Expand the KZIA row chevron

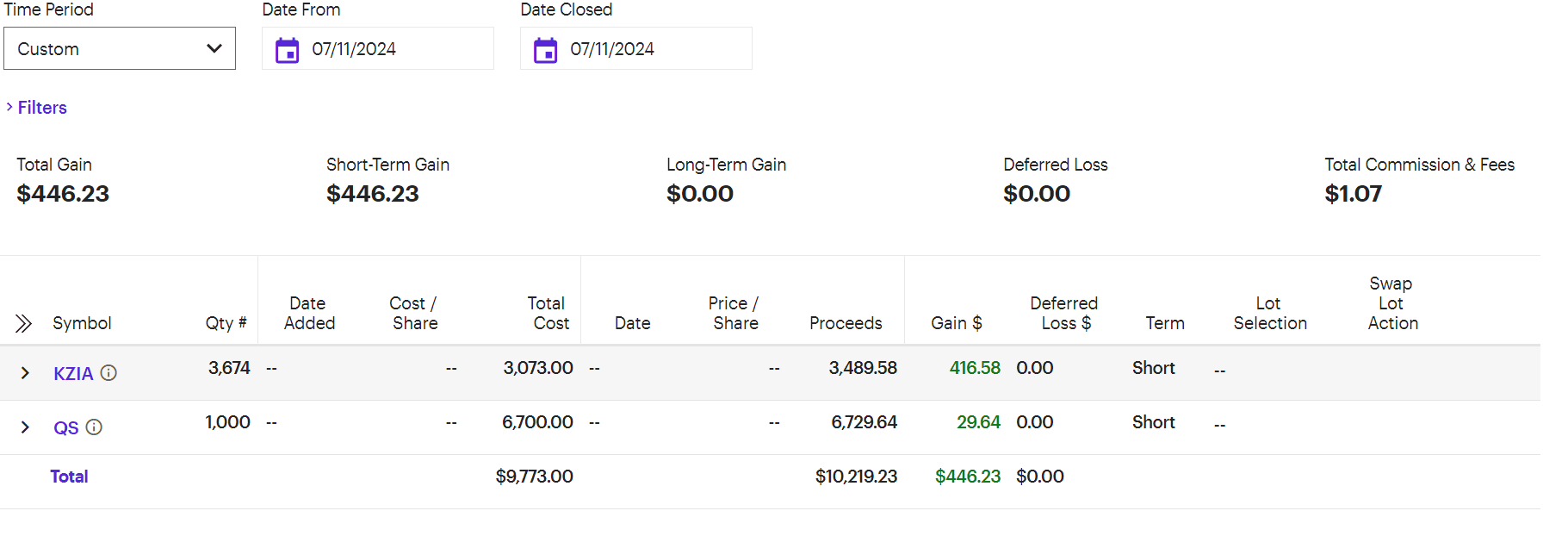click(25, 373)
